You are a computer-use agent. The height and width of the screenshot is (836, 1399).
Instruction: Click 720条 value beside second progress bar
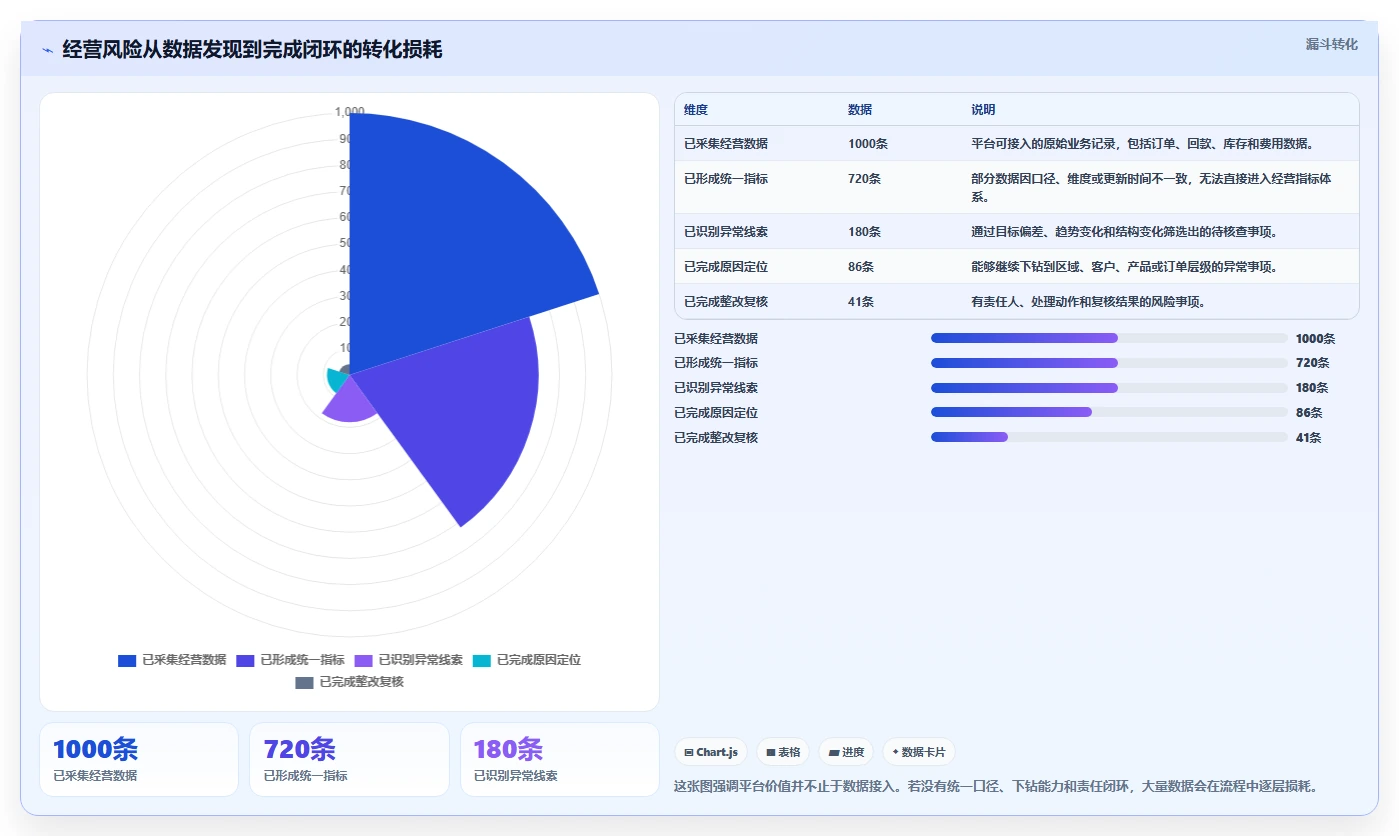[x=1312, y=363]
